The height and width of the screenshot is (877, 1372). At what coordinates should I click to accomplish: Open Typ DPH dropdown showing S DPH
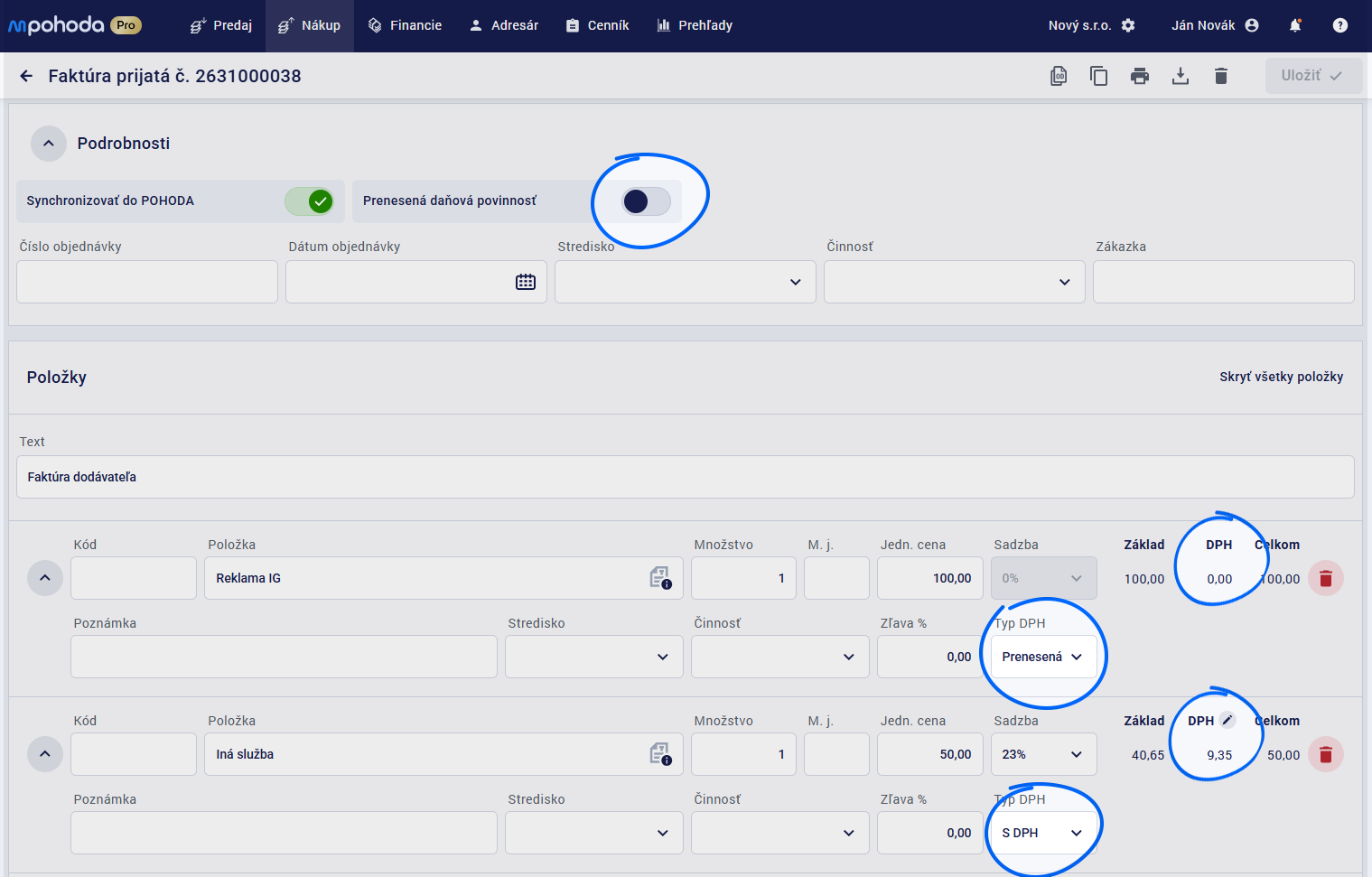coord(1044,833)
